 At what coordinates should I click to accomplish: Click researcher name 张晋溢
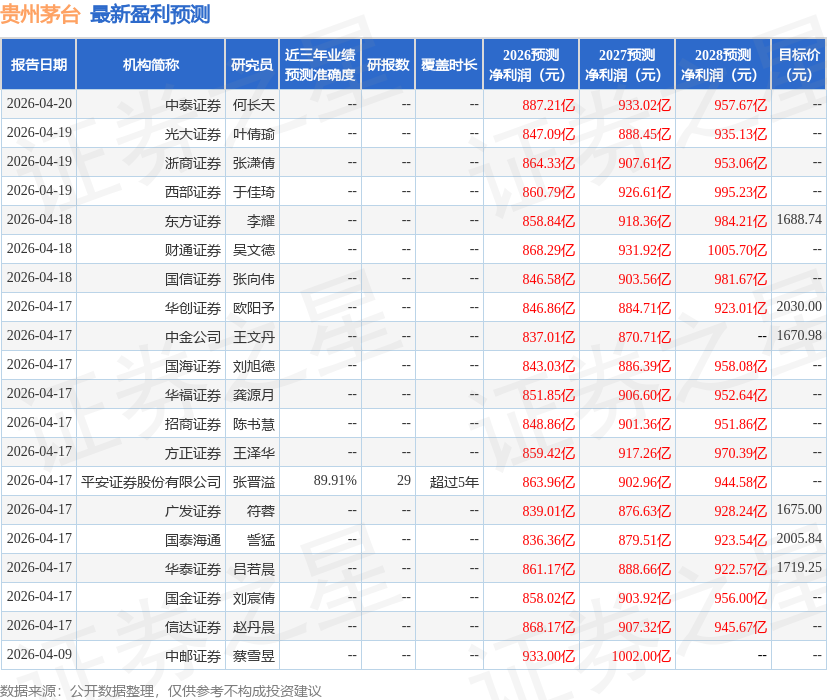[x=253, y=481]
